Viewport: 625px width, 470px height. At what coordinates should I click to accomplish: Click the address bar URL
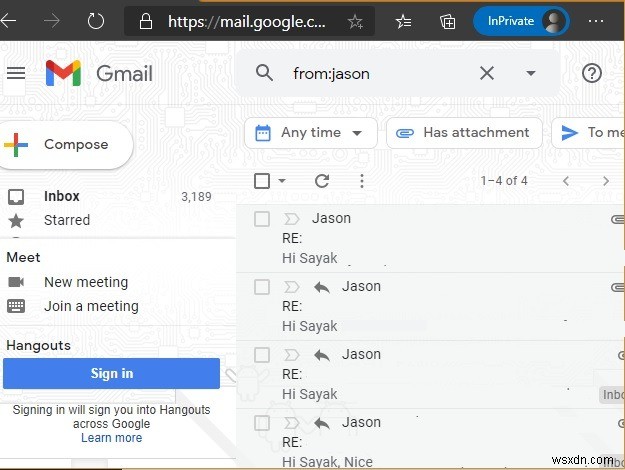tap(246, 22)
